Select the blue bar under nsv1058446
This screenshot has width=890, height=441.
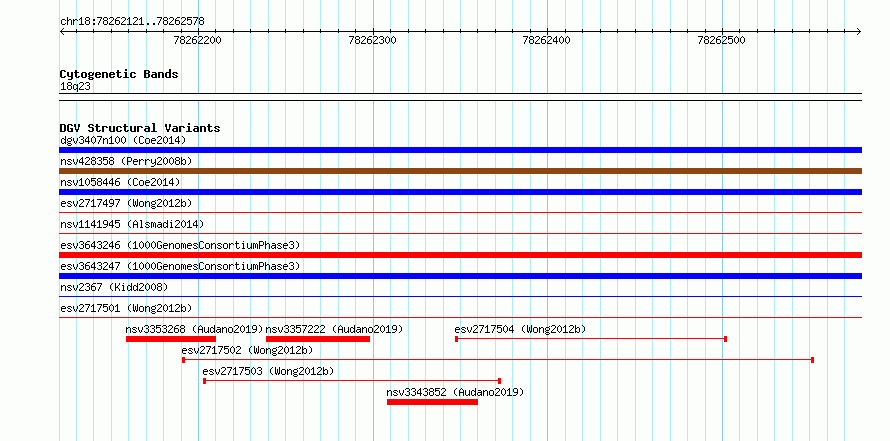point(460,192)
